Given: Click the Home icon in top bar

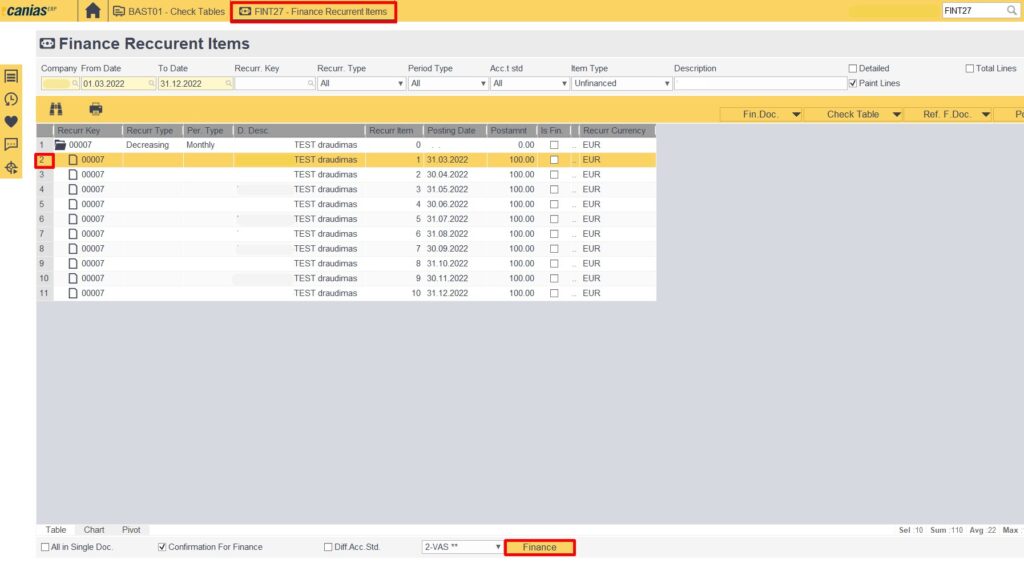Looking at the screenshot, I should 93,11.
